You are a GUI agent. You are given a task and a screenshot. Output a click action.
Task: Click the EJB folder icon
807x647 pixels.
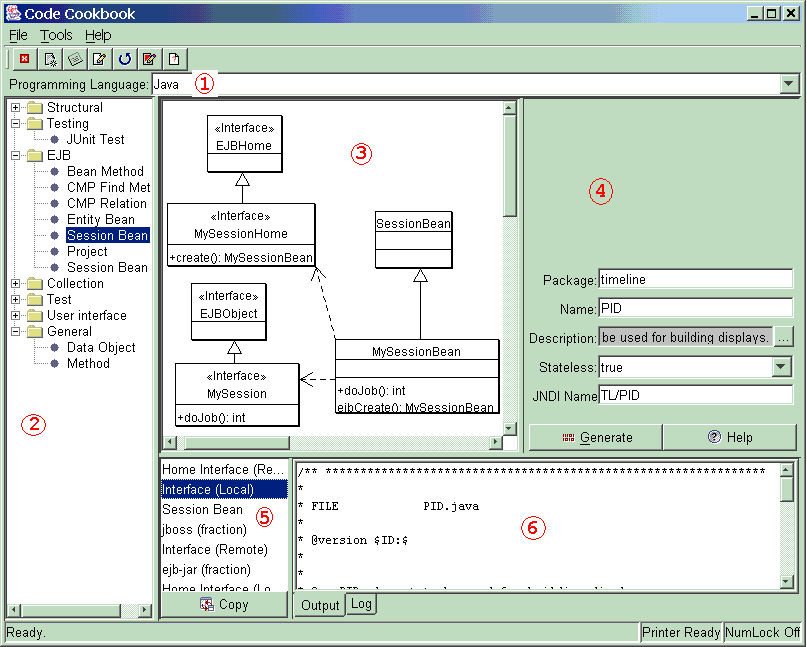pos(35,155)
